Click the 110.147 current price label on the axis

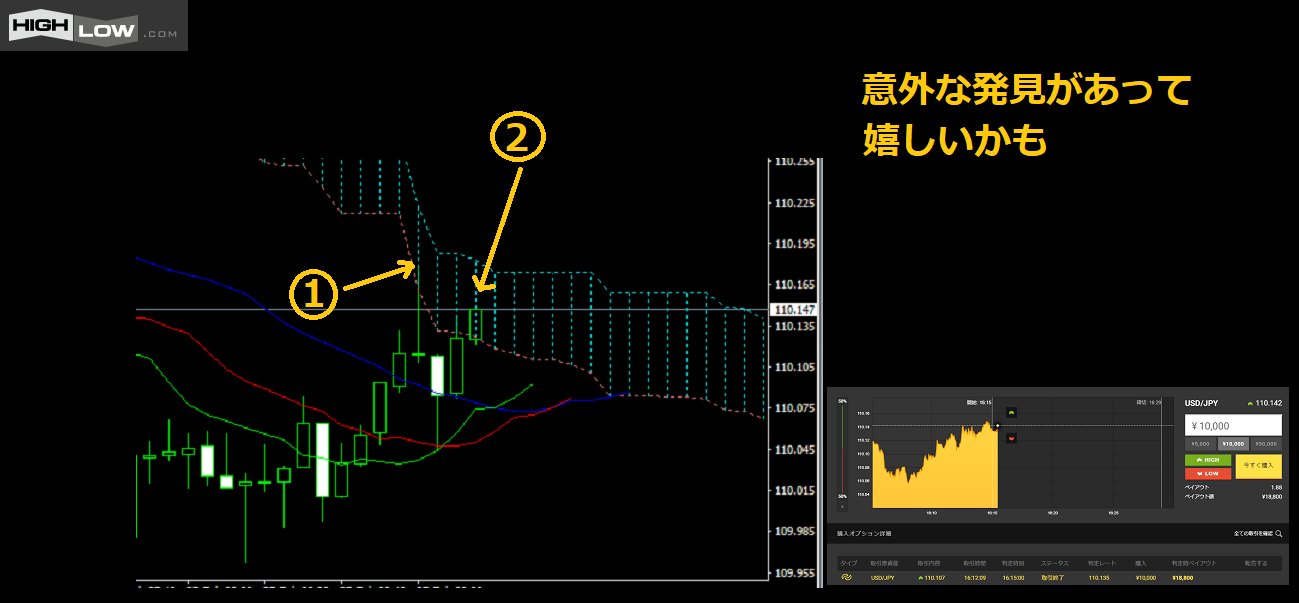tap(793, 310)
